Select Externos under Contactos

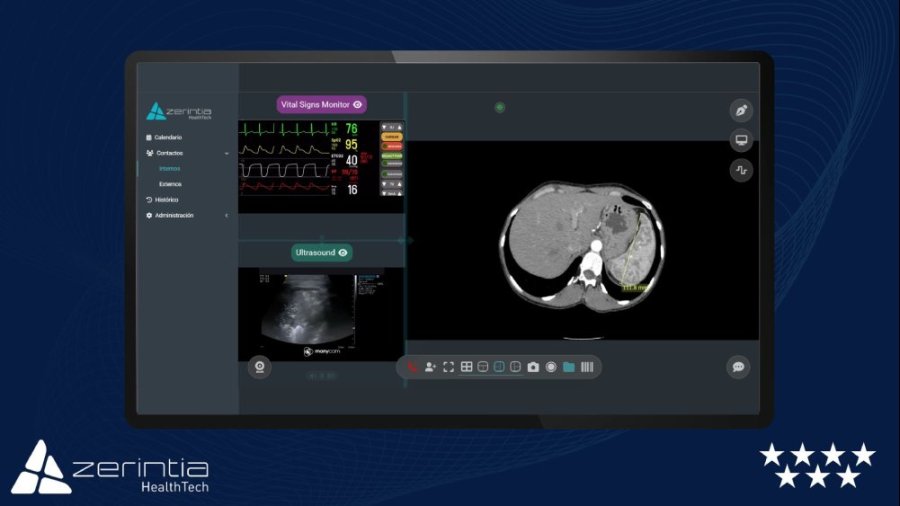coord(170,184)
